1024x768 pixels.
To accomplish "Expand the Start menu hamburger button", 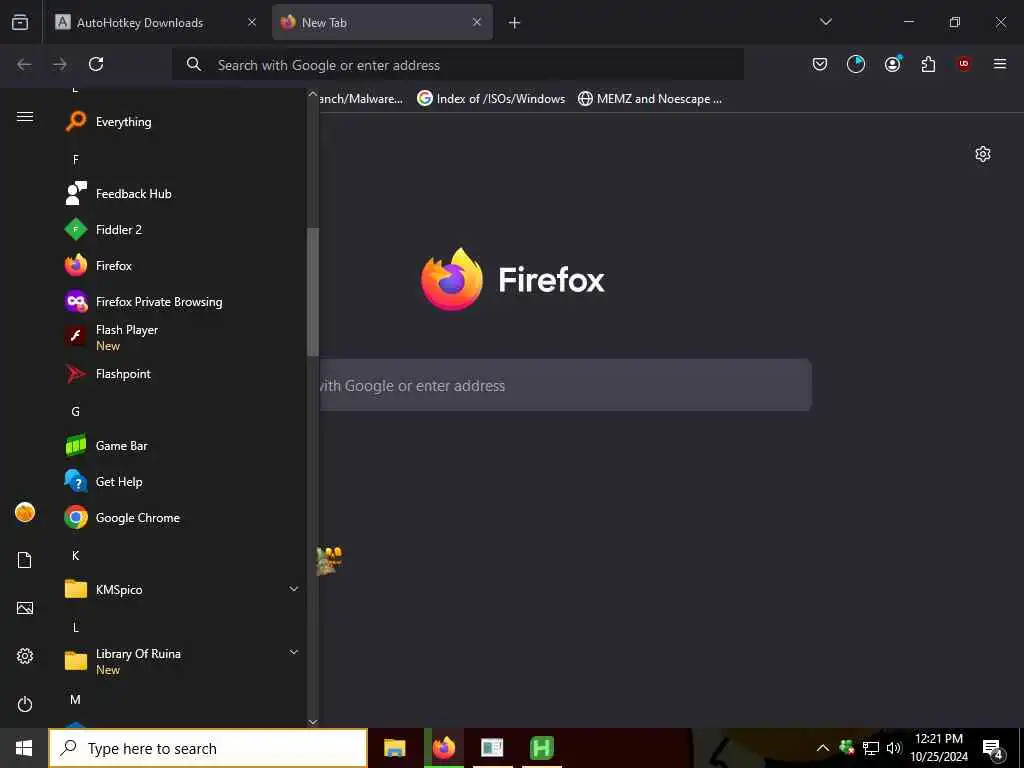I will (25, 117).
